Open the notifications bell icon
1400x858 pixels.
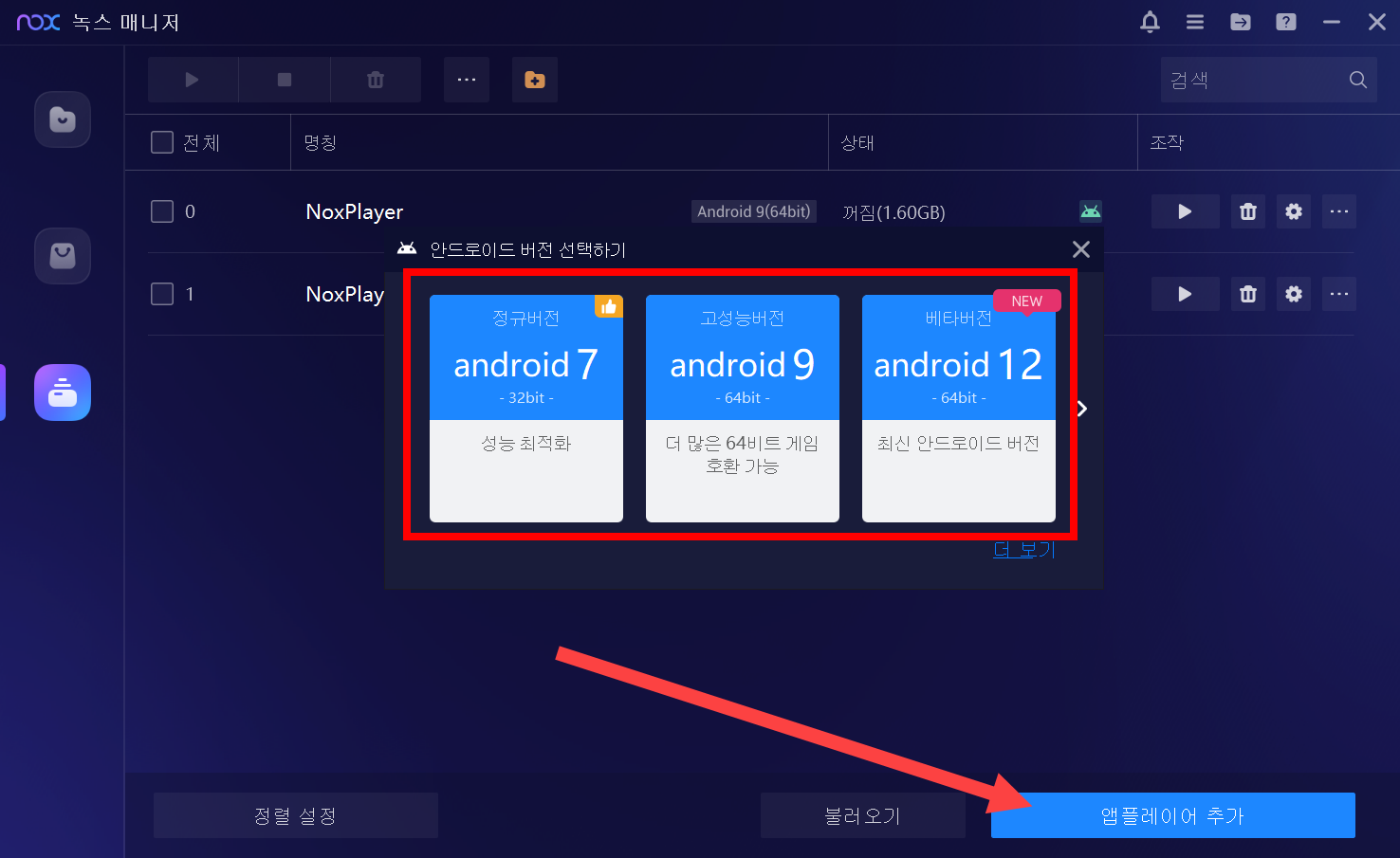click(x=1150, y=22)
